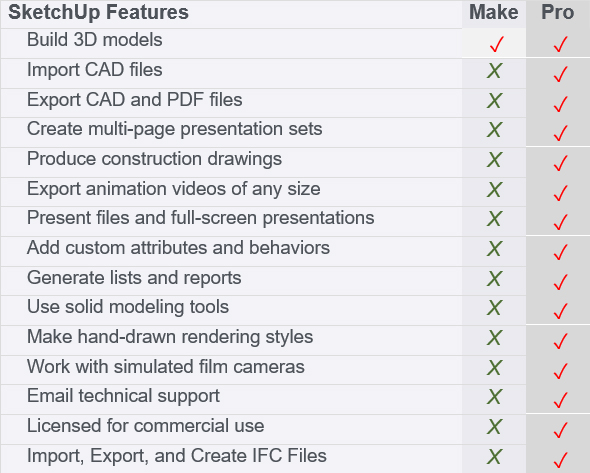Click the Make X for Export CAD and PDF files
This screenshot has width=590, height=473.
pos(494,100)
